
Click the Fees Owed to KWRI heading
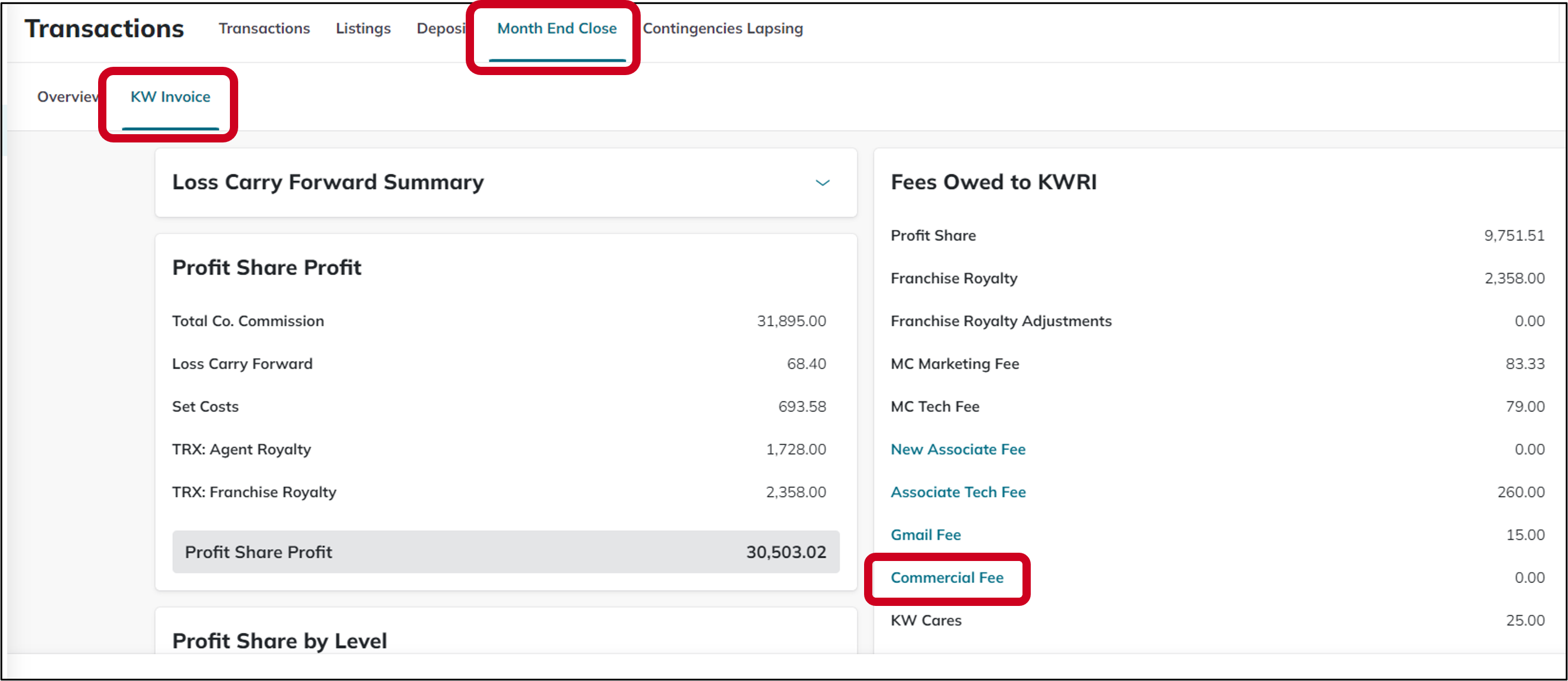coord(995,181)
